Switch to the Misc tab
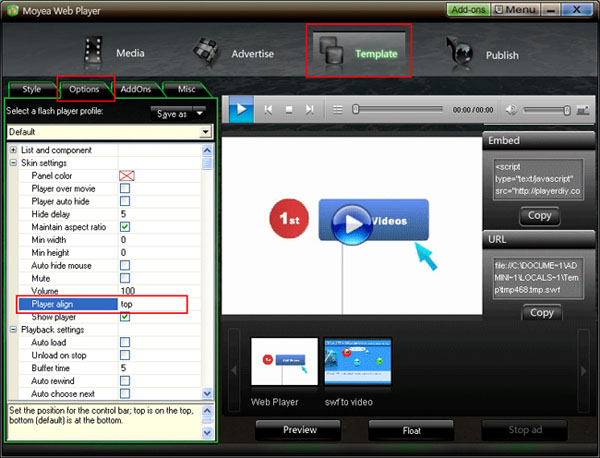Image resolution: width=600 pixels, height=458 pixels. [x=186, y=89]
